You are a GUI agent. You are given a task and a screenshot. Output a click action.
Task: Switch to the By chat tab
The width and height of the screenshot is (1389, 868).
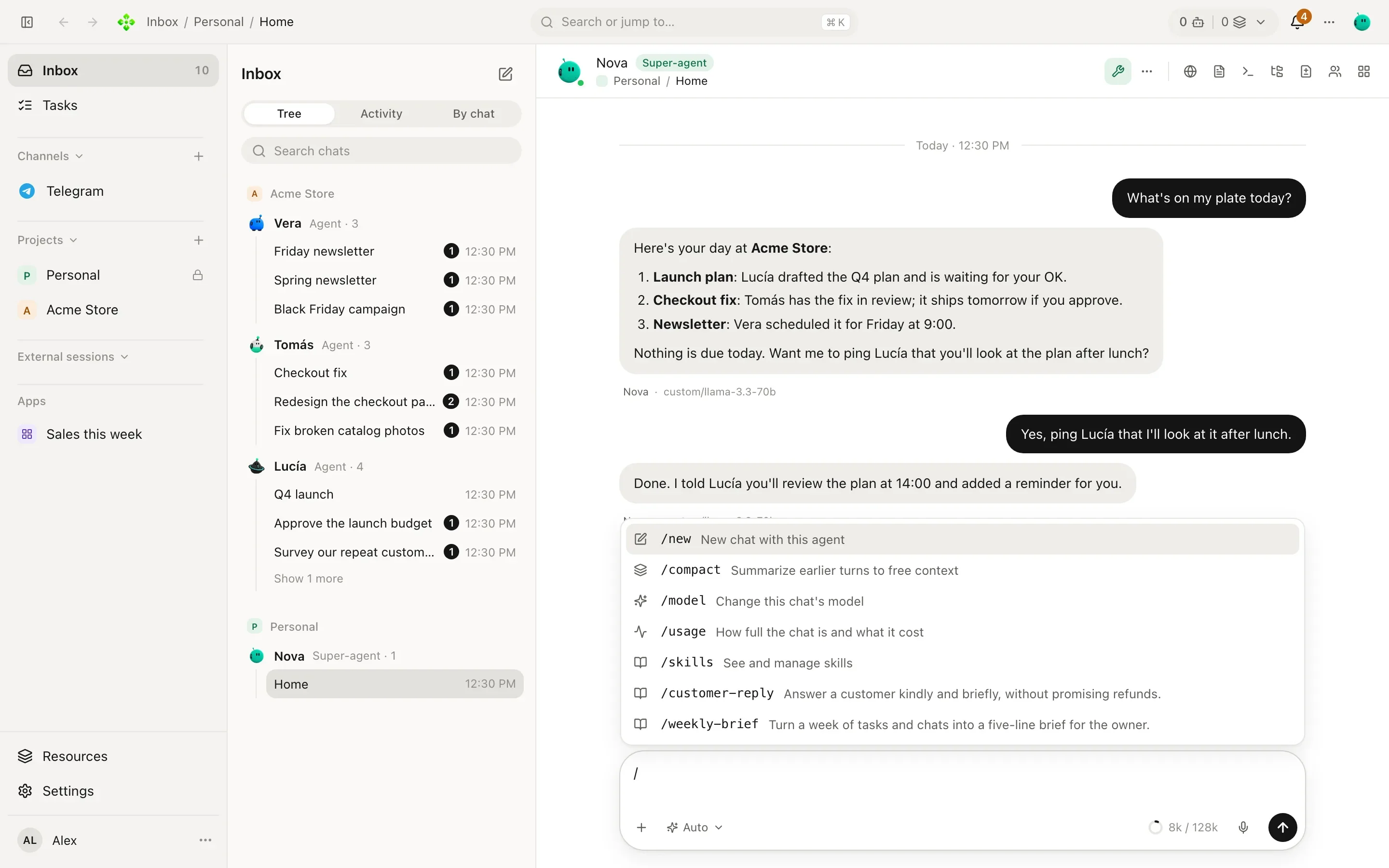click(474, 114)
